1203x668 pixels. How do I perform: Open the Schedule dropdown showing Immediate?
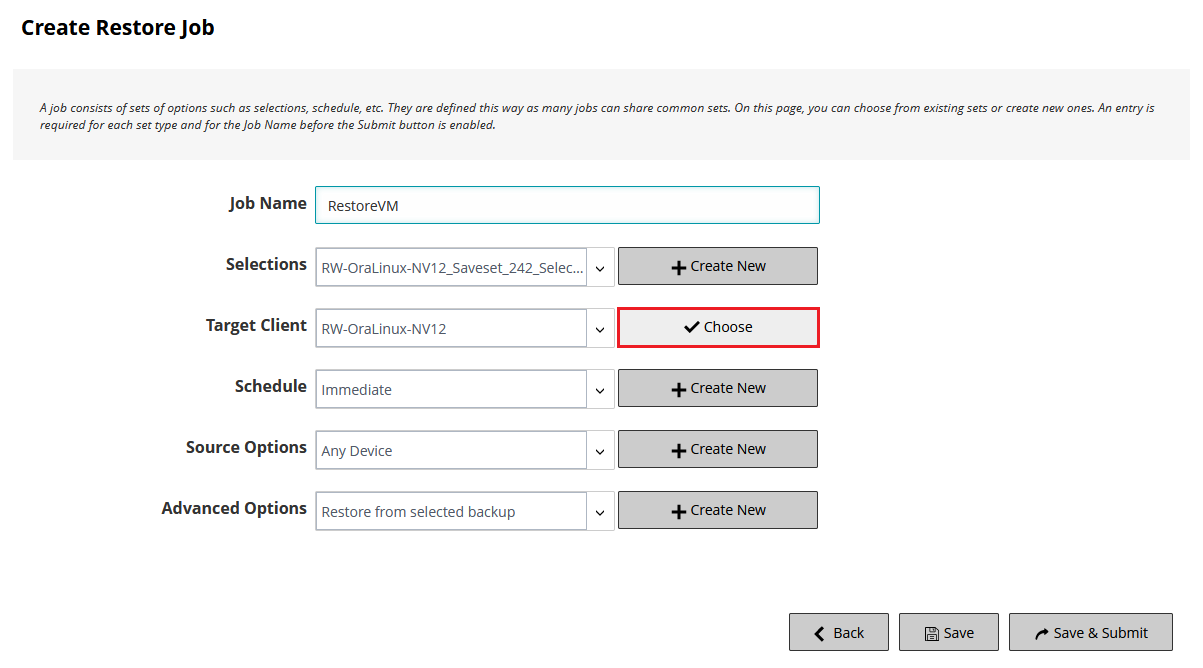600,388
